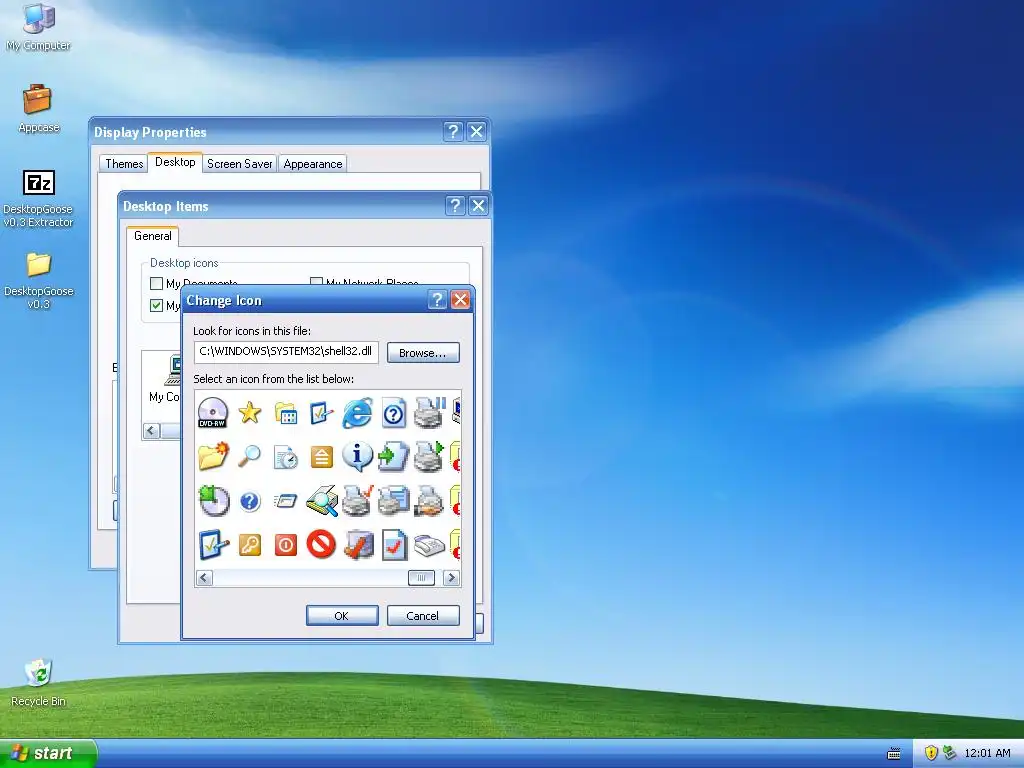The height and width of the screenshot is (768, 1024).
Task: Select the round blue question mark icon
Action: 249,501
